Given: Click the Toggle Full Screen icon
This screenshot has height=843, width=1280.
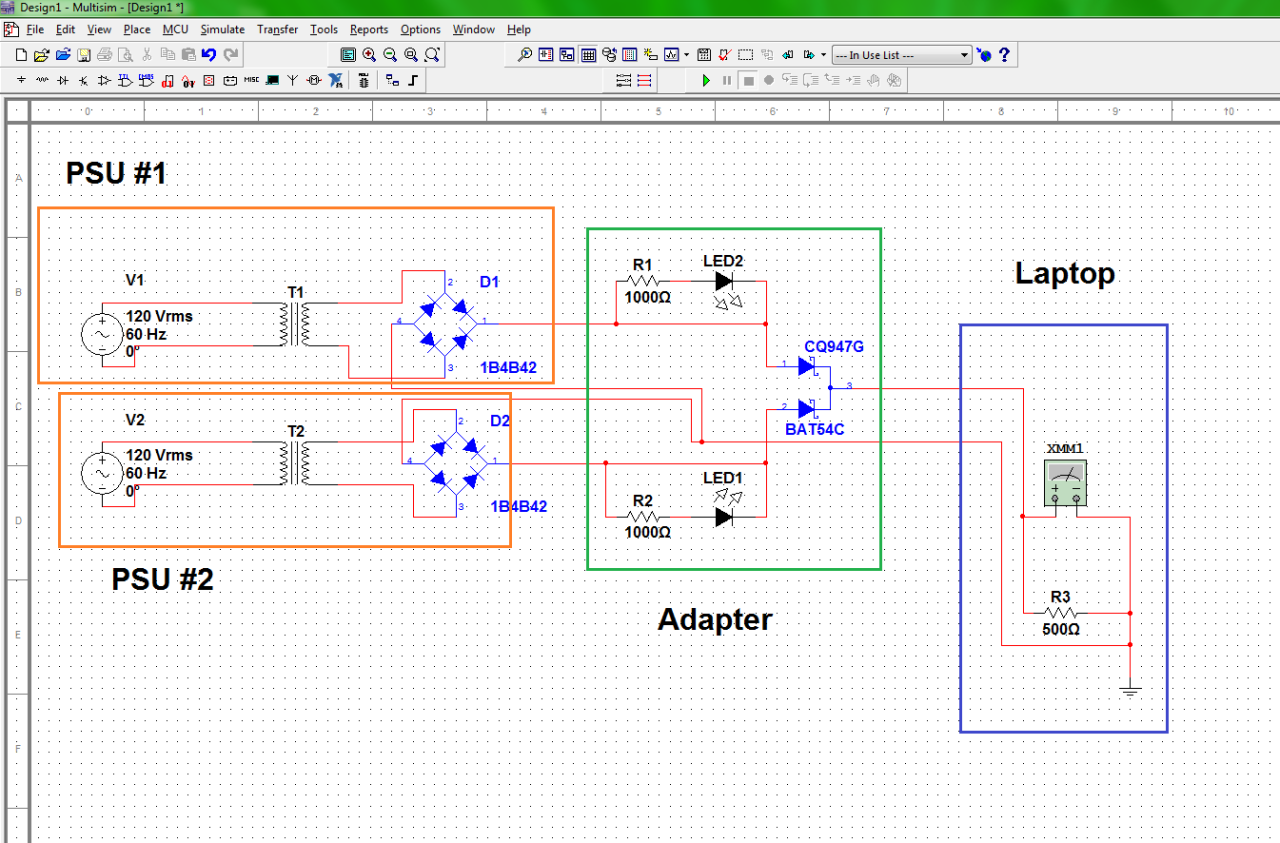Looking at the screenshot, I should tap(348, 55).
